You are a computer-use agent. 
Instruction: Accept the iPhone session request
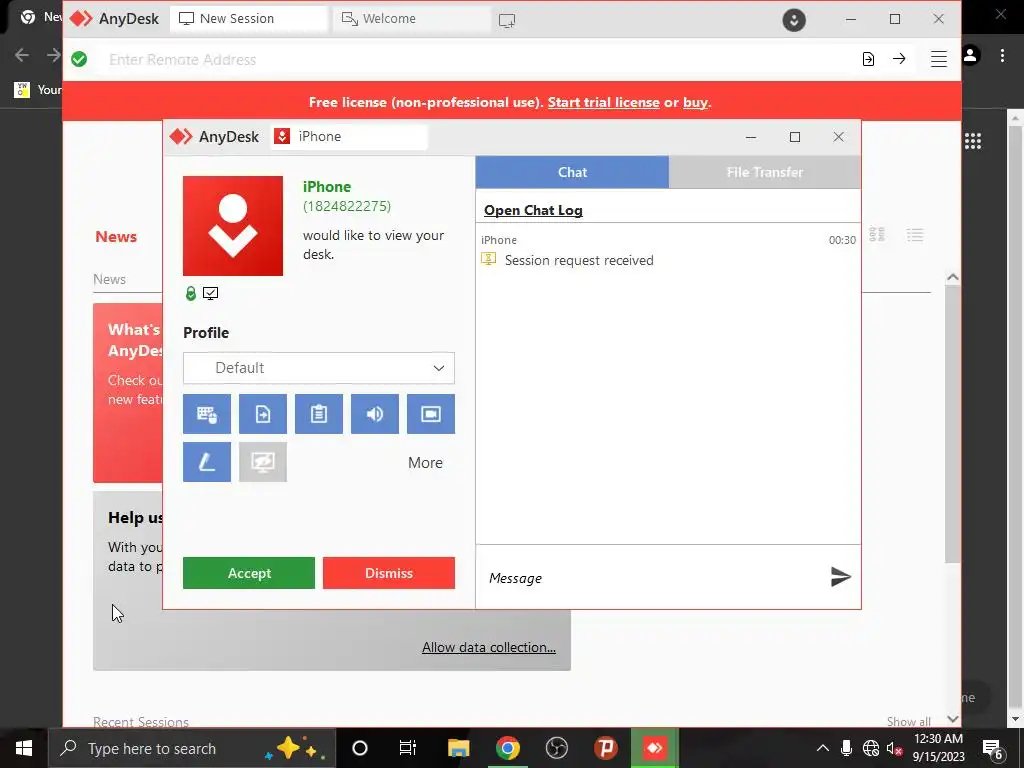(249, 573)
